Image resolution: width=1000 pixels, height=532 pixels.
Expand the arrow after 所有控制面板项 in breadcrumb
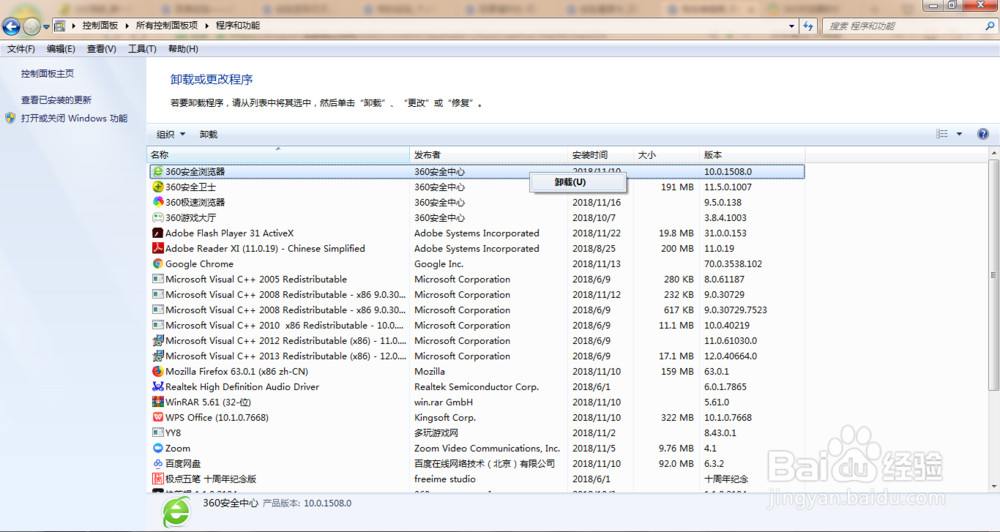[x=206, y=26]
